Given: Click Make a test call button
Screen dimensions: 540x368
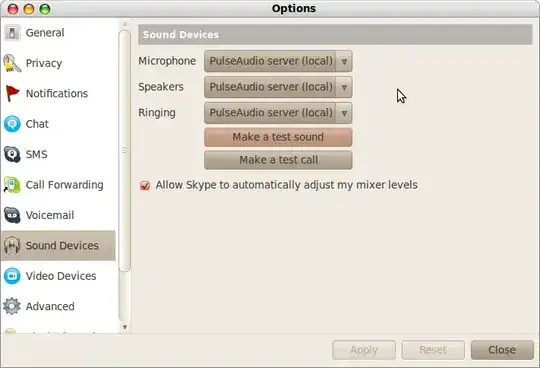Looking at the screenshot, I should click(x=278, y=160).
